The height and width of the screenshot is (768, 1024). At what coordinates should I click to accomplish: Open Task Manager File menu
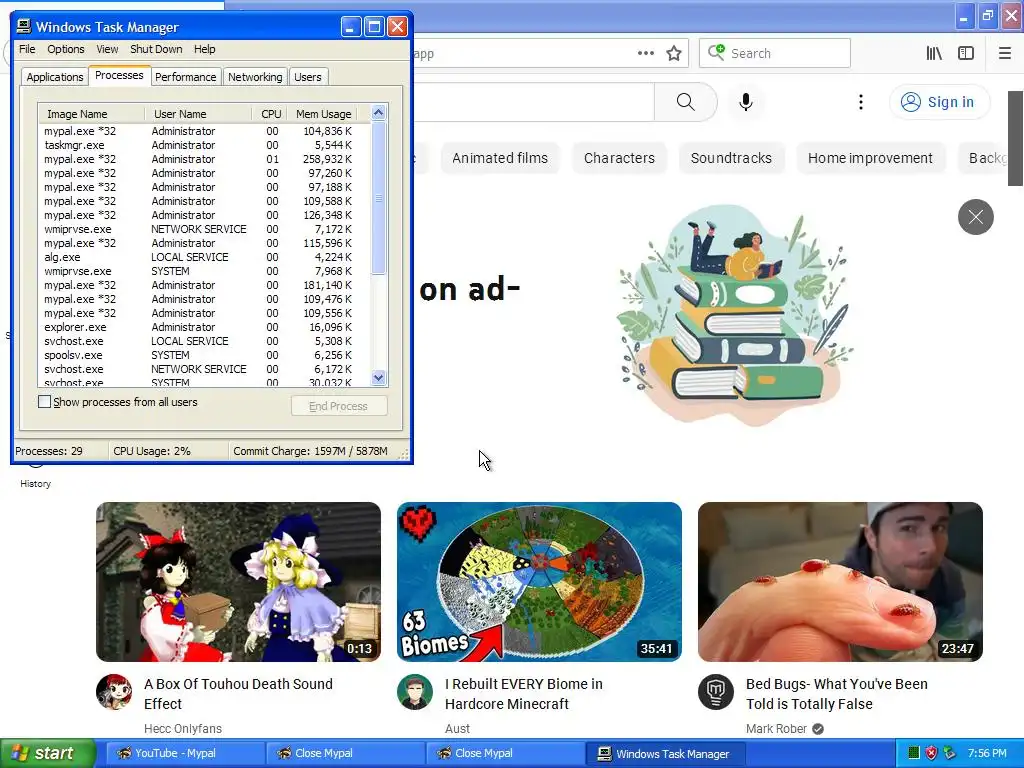(x=27, y=49)
